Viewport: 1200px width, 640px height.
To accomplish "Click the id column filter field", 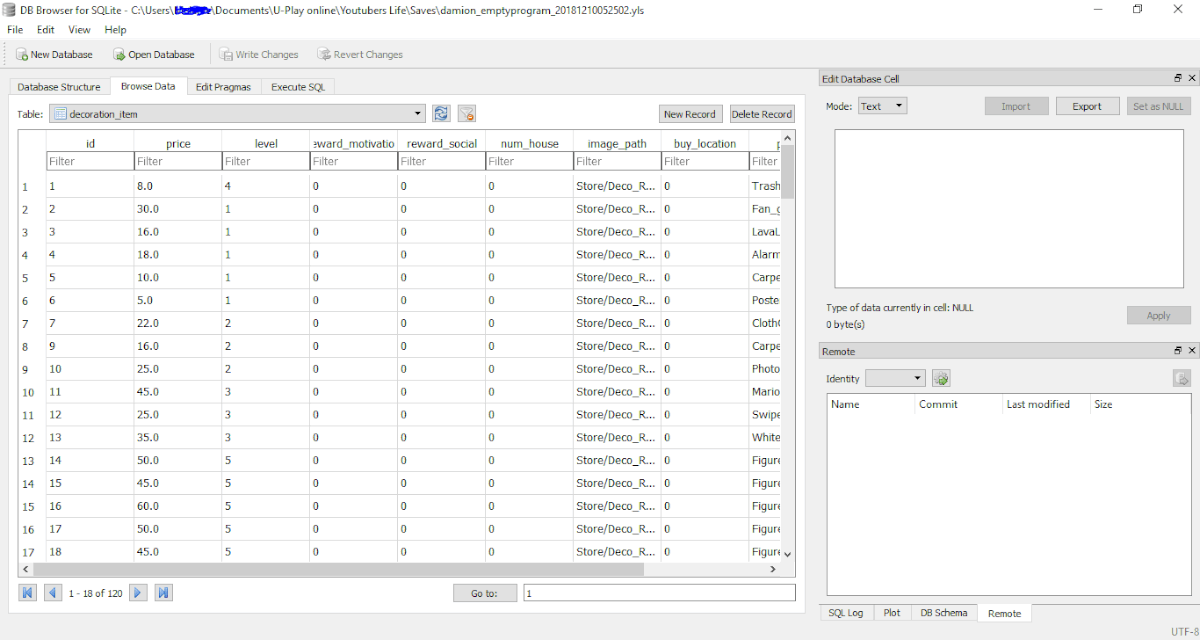I will click(90, 161).
